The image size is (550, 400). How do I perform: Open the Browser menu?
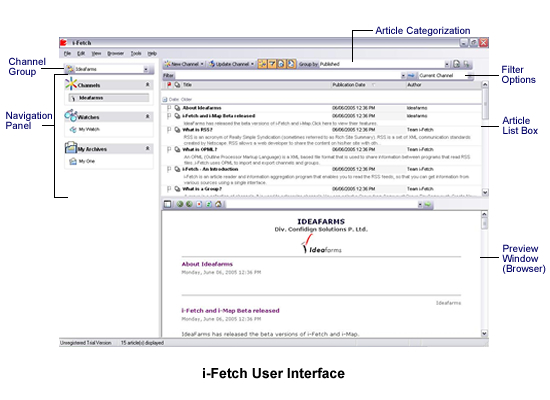click(x=115, y=53)
